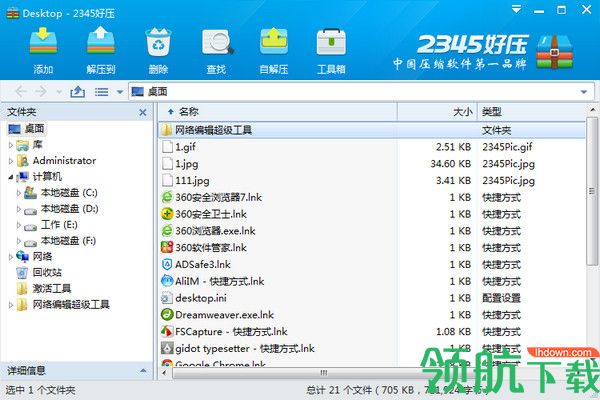Open the view mode dropdown arrow

tap(120, 92)
